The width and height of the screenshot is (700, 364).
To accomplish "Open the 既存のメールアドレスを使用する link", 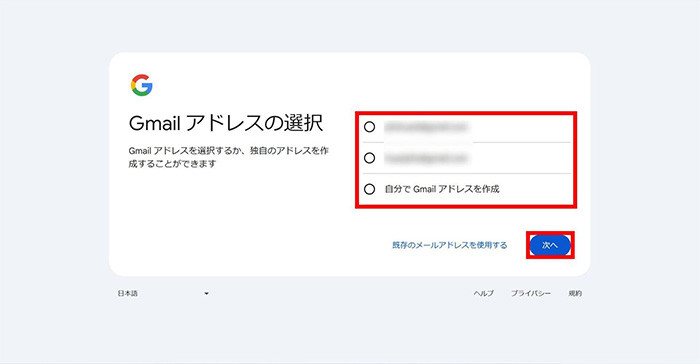I will pyautogui.click(x=450, y=245).
